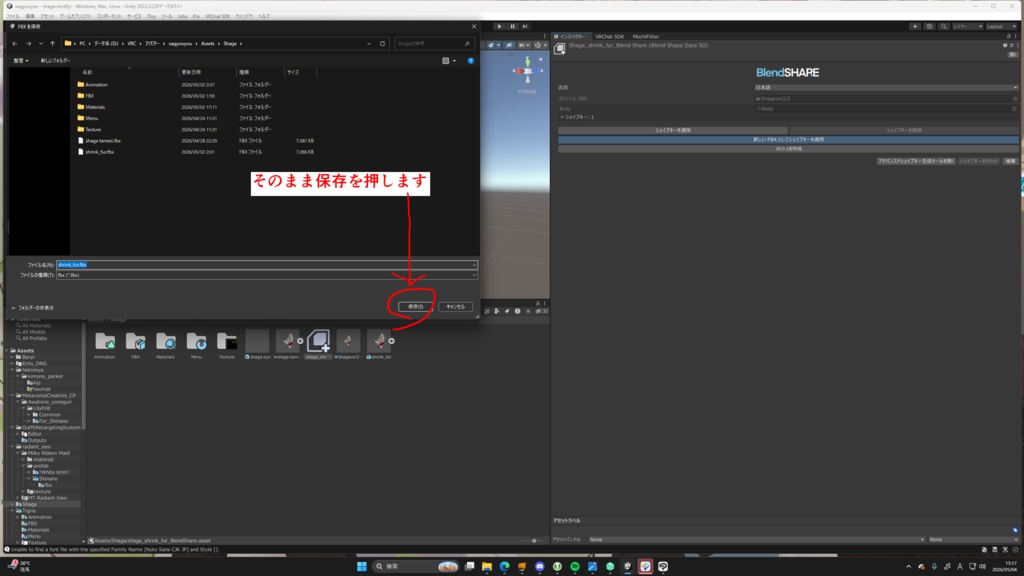1024x576 pixels.
Task: Collapse folders via フォルダーの非表示 toggle
Action: click(33, 308)
